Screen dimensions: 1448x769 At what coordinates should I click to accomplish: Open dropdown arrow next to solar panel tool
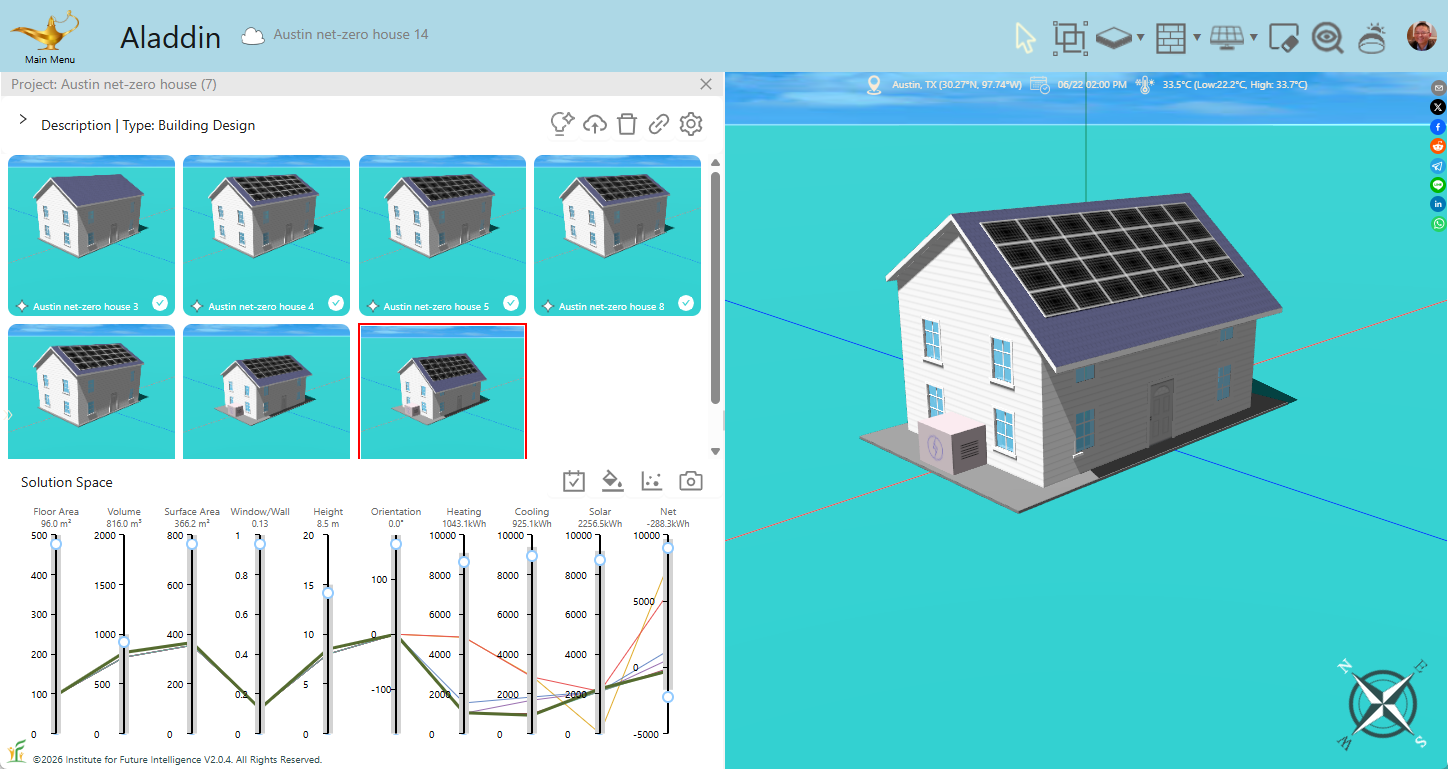click(x=1253, y=38)
